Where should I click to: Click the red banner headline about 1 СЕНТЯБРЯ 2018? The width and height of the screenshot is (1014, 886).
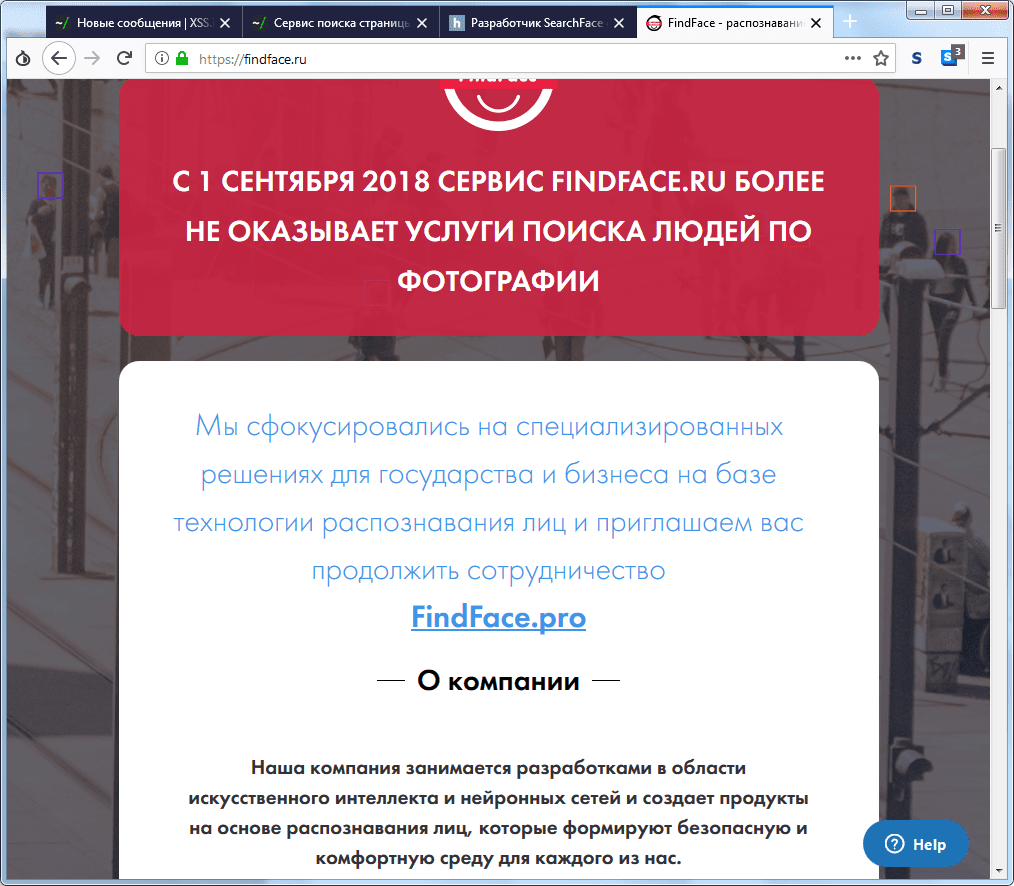coord(499,231)
